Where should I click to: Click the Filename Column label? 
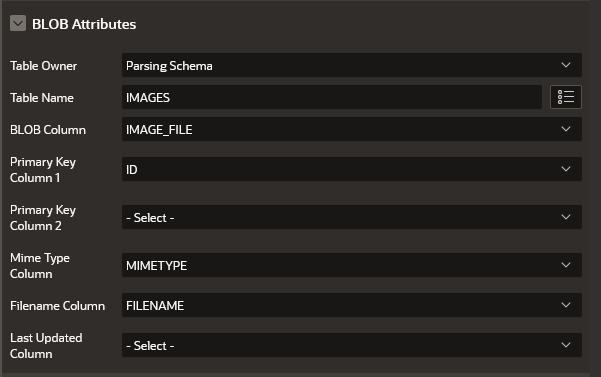click(57, 306)
